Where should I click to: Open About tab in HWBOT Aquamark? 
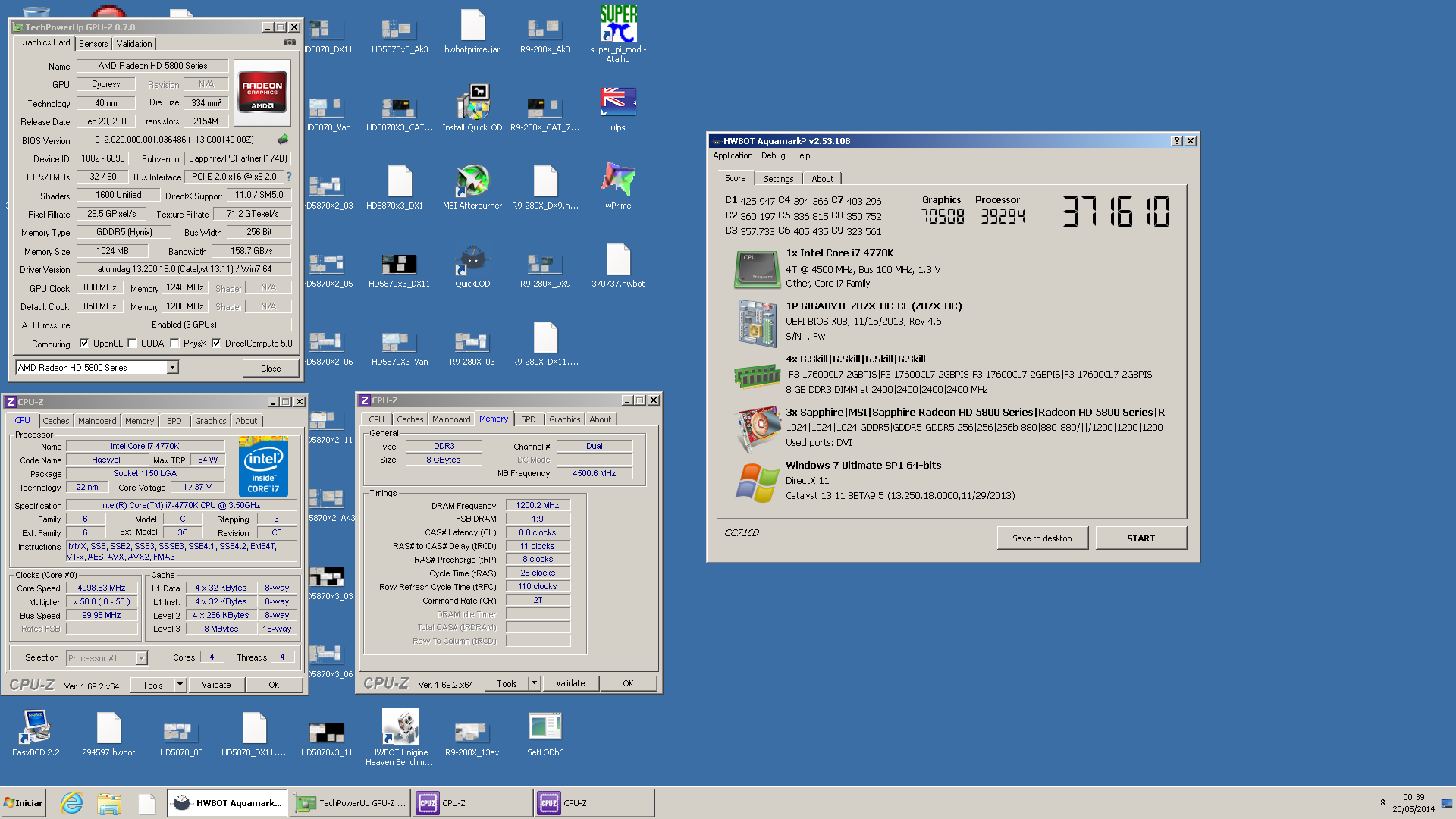(822, 179)
